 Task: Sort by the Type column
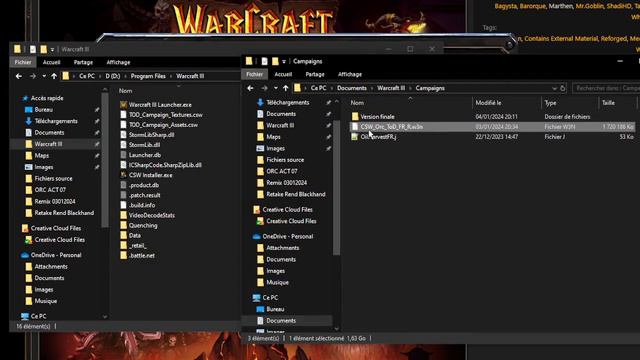pyautogui.click(x=550, y=103)
